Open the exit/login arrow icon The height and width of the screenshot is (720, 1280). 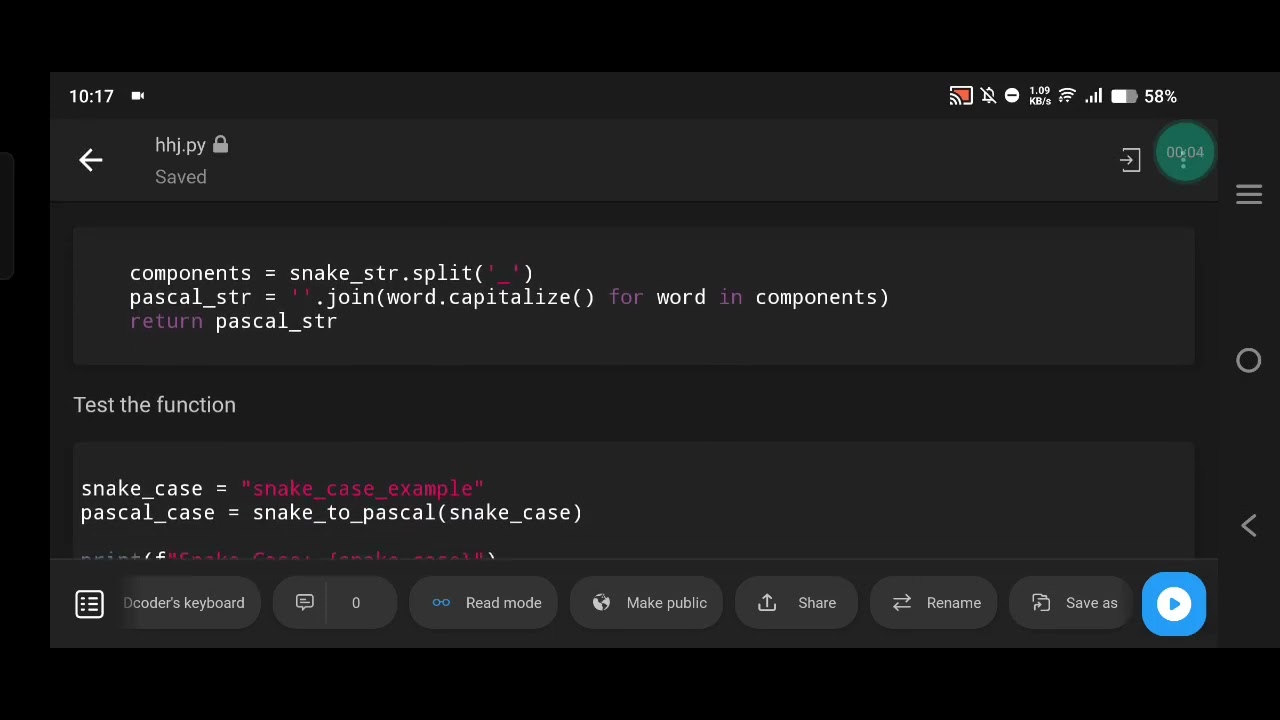pyautogui.click(x=1130, y=160)
